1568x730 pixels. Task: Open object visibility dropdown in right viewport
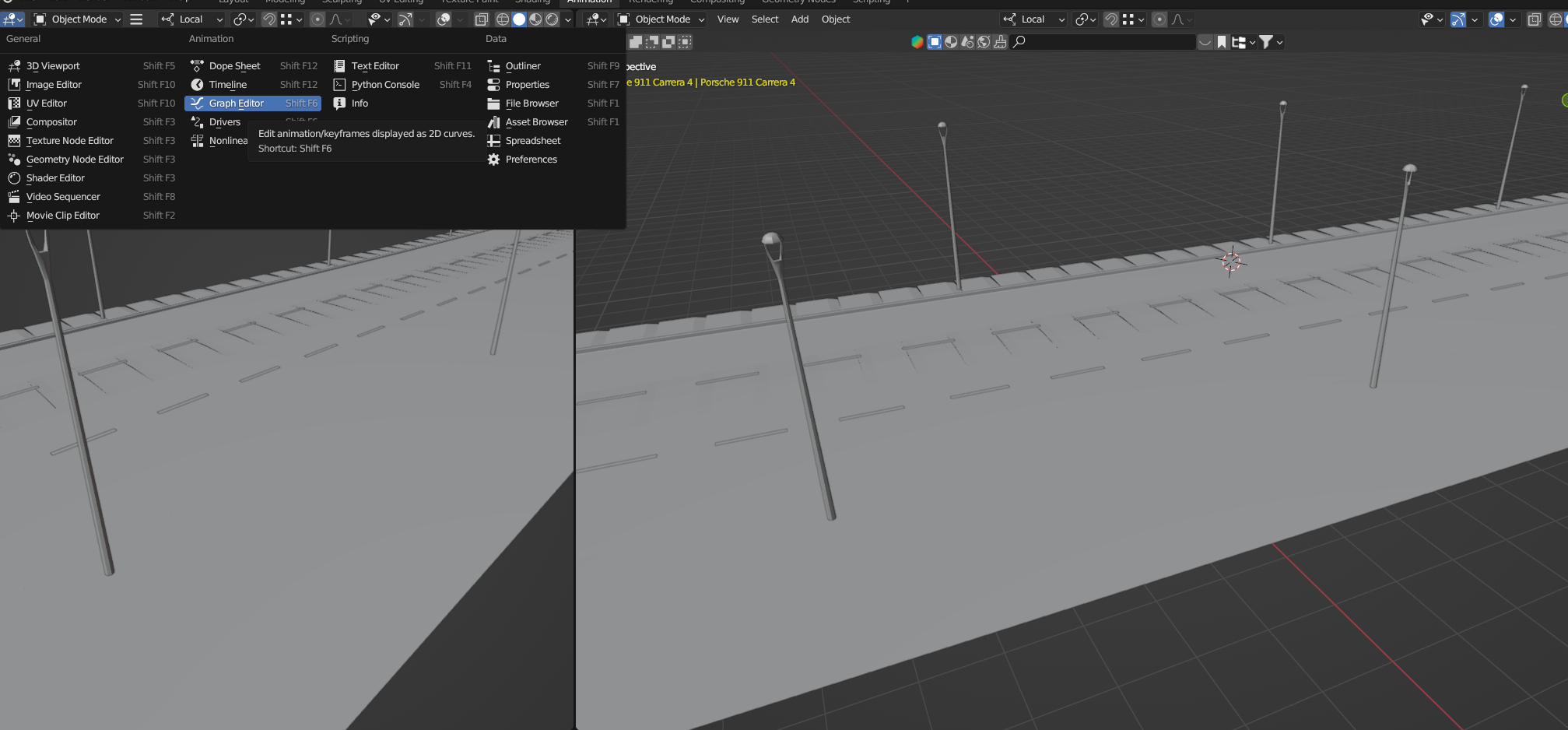point(1432,19)
